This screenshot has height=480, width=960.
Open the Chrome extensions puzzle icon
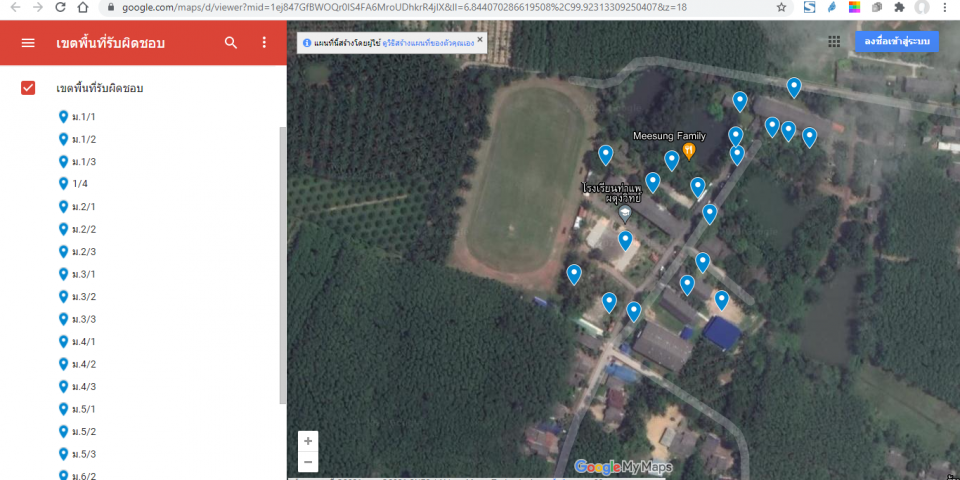tap(899, 7)
